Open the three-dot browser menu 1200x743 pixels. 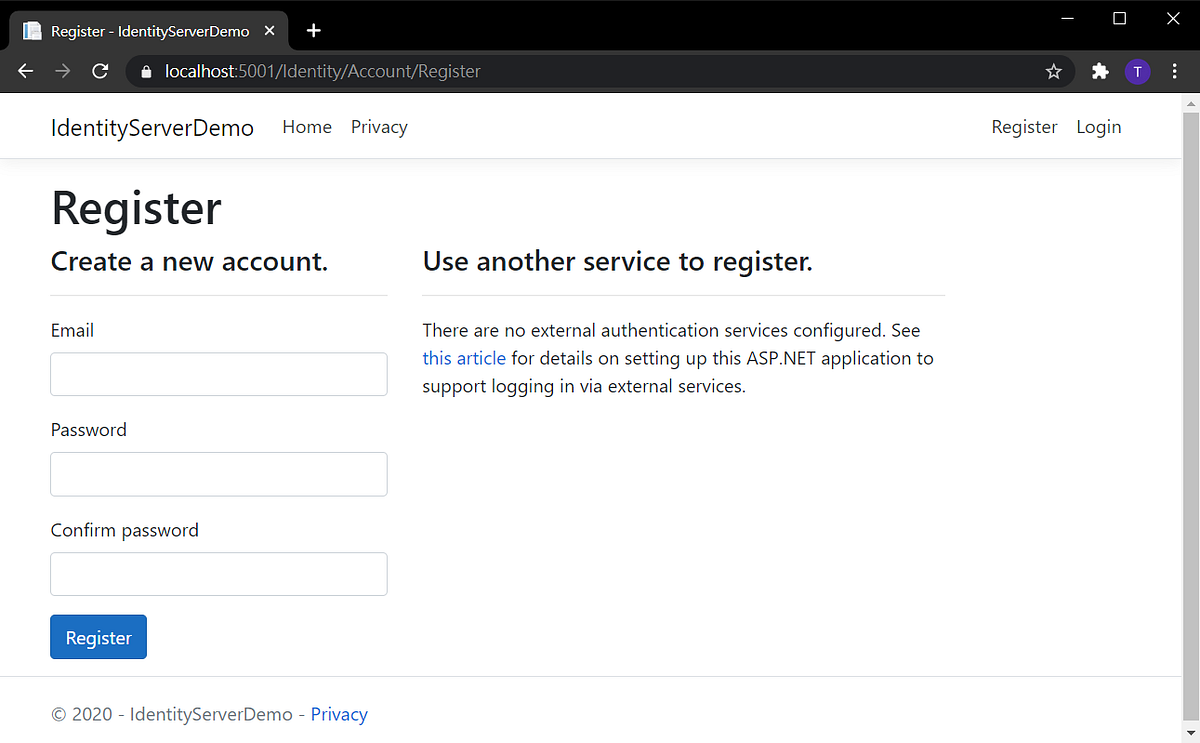click(1174, 71)
